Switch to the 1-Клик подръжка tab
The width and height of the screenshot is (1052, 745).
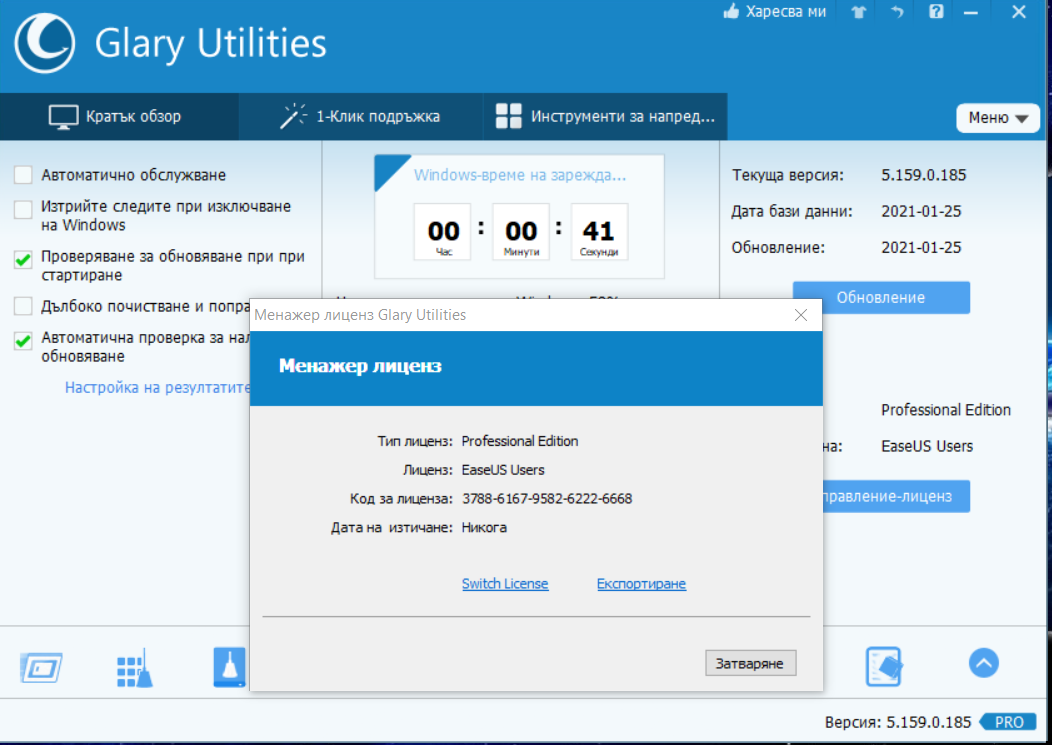(x=360, y=117)
